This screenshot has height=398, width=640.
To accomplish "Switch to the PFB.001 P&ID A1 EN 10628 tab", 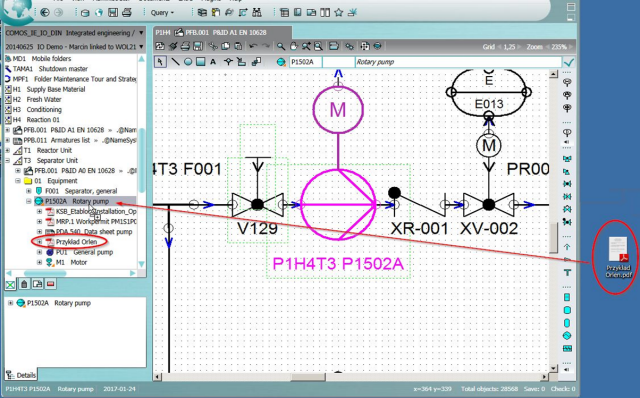I will (222, 32).
